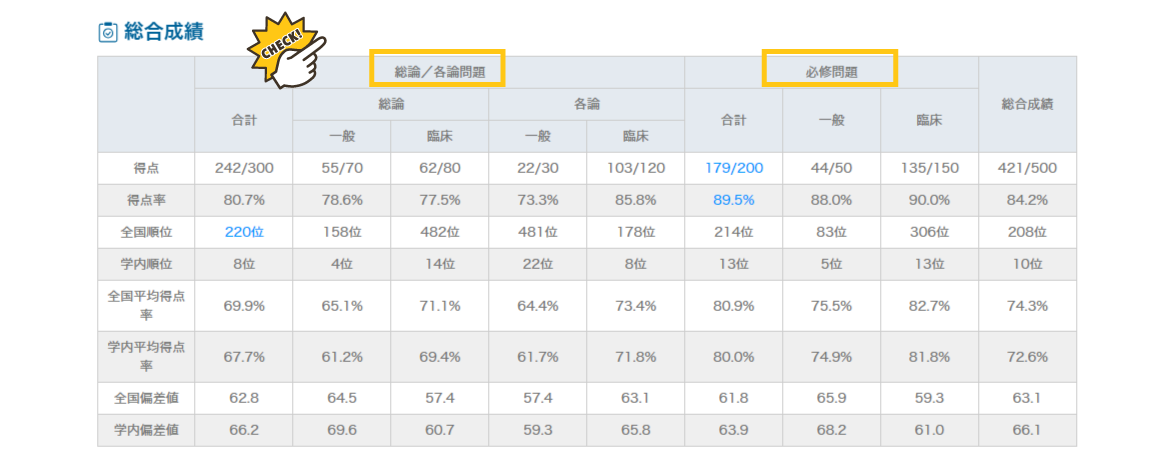The image size is (1173, 476).
Task: Click the 22/30 score cell
Action: (x=538, y=168)
